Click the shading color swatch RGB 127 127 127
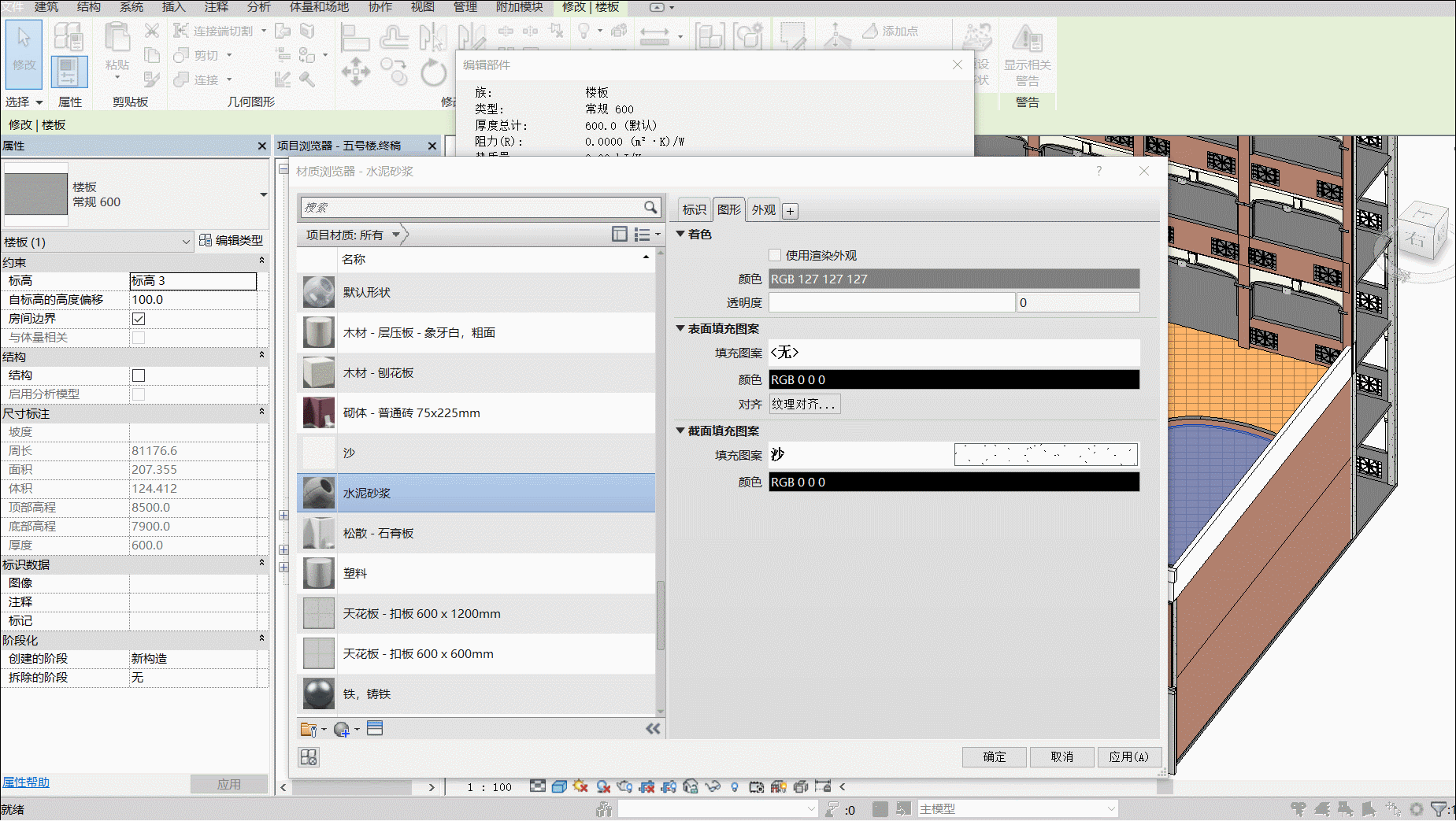Image resolution: width=1456 pixels, height=821 pixels. click(x=954, y=279)
